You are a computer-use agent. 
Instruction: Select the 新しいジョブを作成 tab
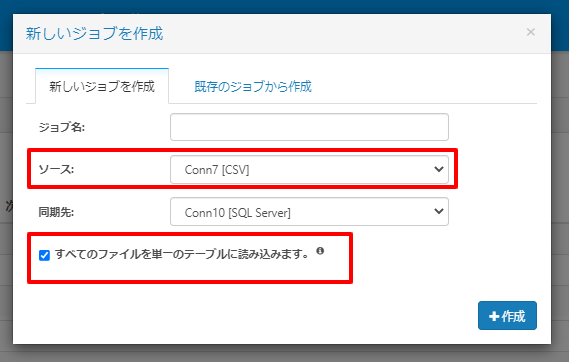tap(102, 86)
